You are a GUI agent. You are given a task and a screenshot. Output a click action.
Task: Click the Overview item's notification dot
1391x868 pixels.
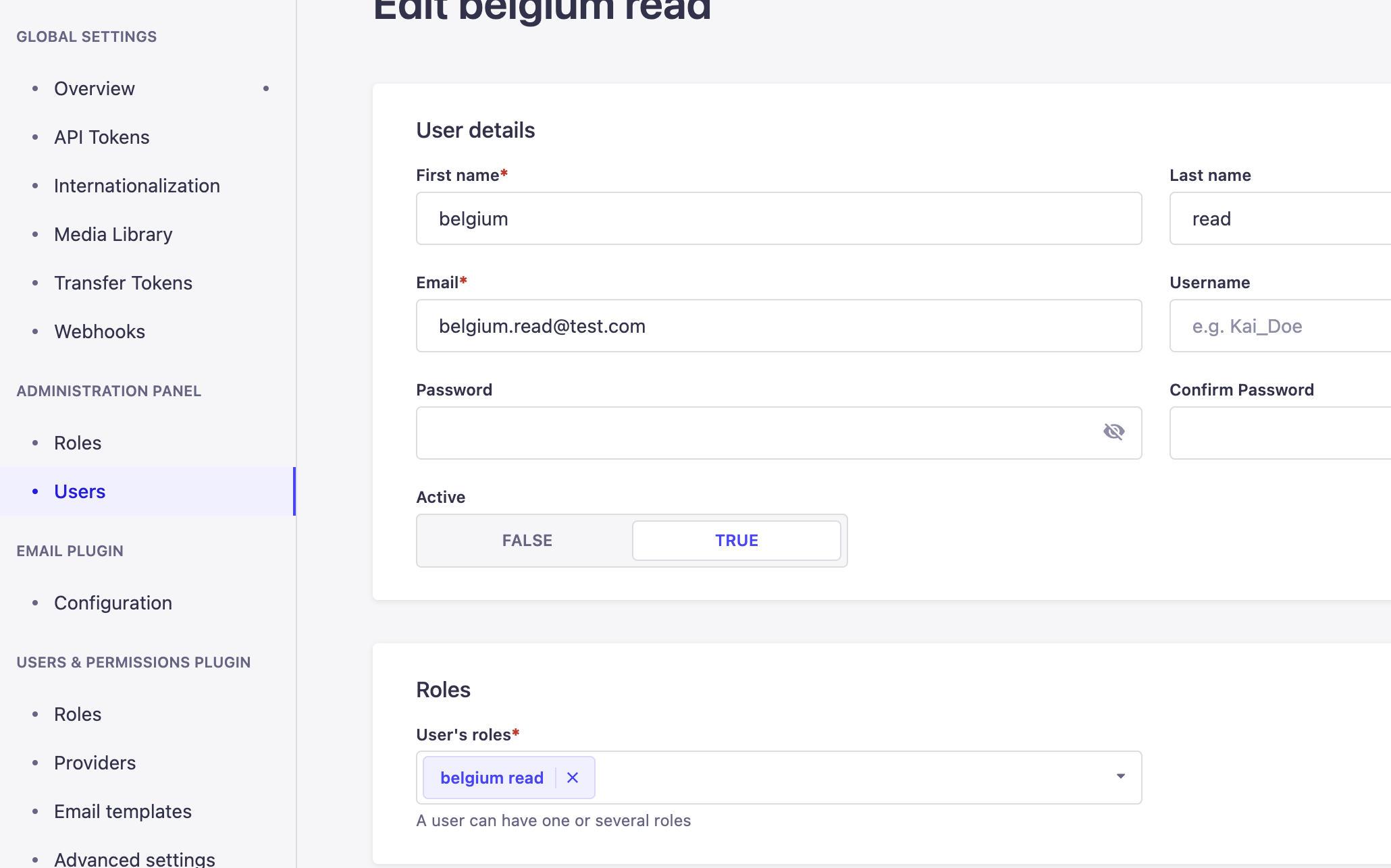click(265, 88)
